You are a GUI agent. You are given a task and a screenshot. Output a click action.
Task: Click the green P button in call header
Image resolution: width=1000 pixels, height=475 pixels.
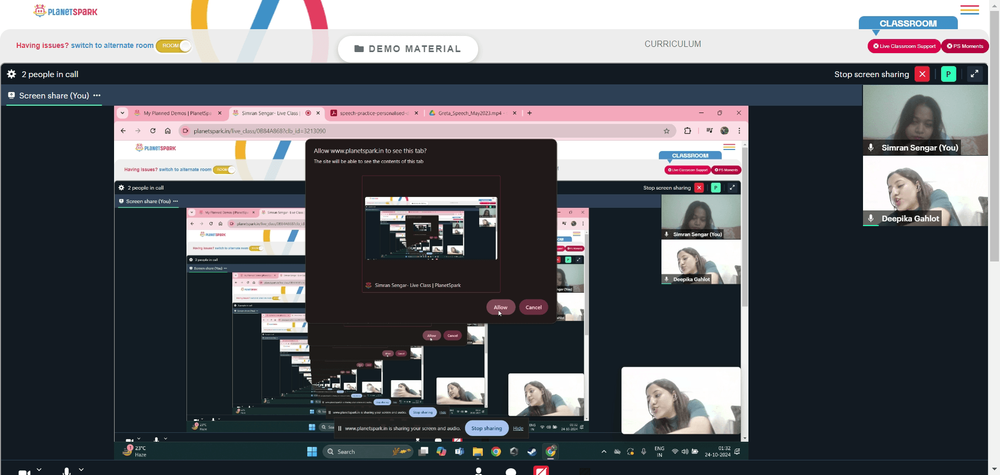tap(948, 74)
